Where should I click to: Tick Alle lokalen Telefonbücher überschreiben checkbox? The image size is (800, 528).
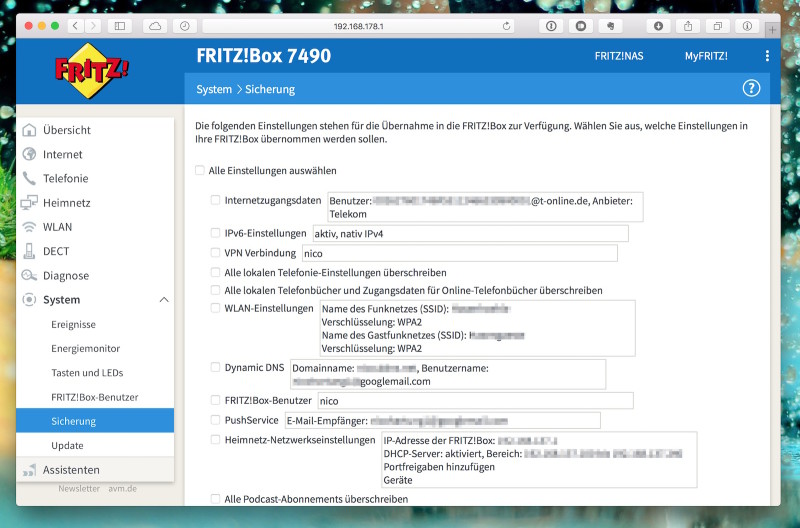point(216,290)
